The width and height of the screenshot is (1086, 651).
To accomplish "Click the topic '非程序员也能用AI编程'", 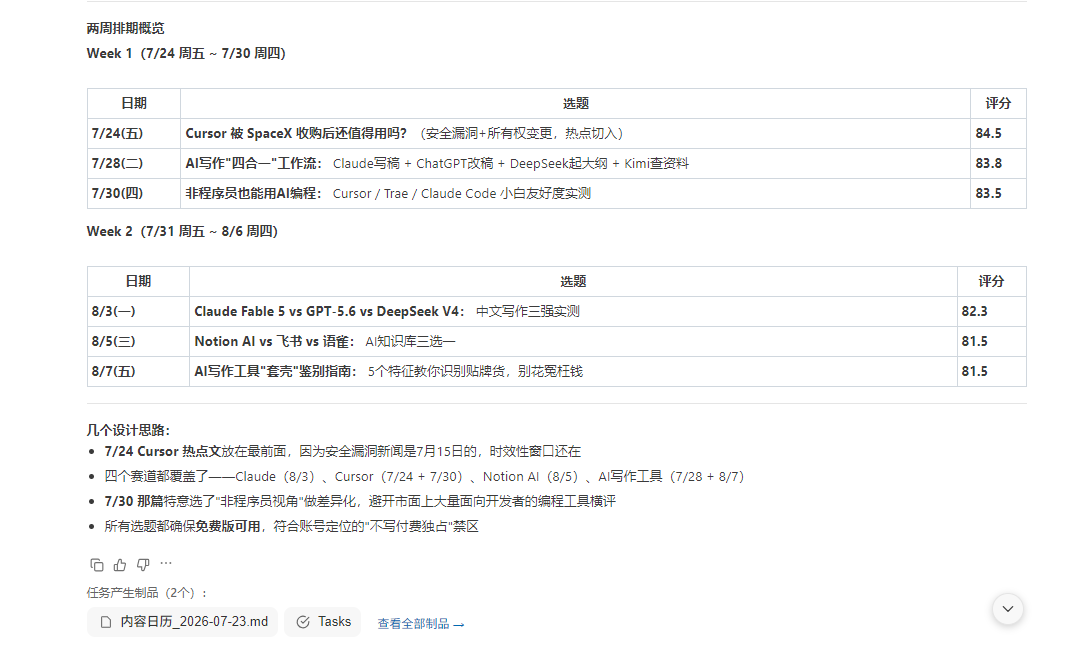I will click(x=253, y=193).
